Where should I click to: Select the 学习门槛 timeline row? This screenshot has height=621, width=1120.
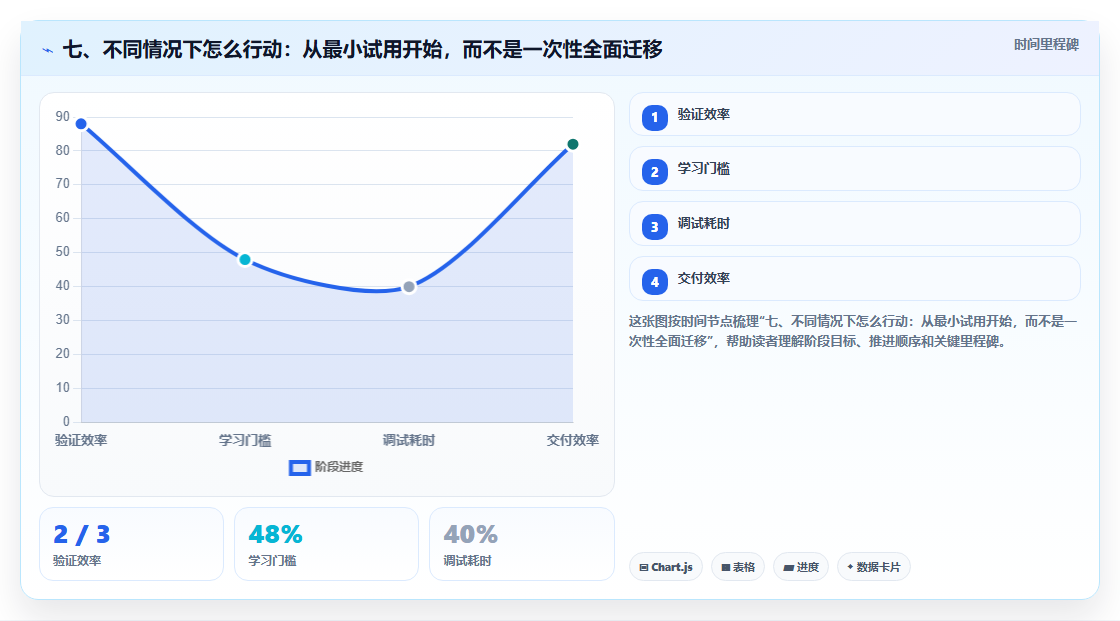[x=854, y=169]
